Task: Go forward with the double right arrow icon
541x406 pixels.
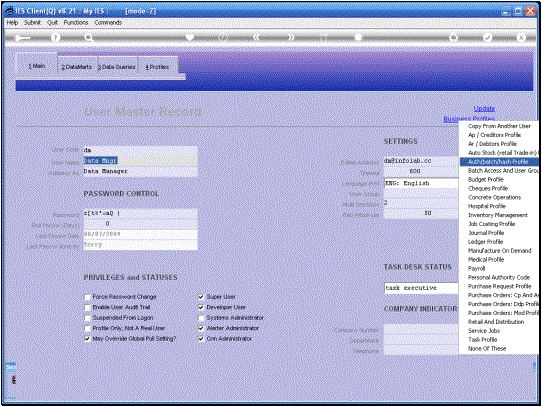Action: click(291, 37)
